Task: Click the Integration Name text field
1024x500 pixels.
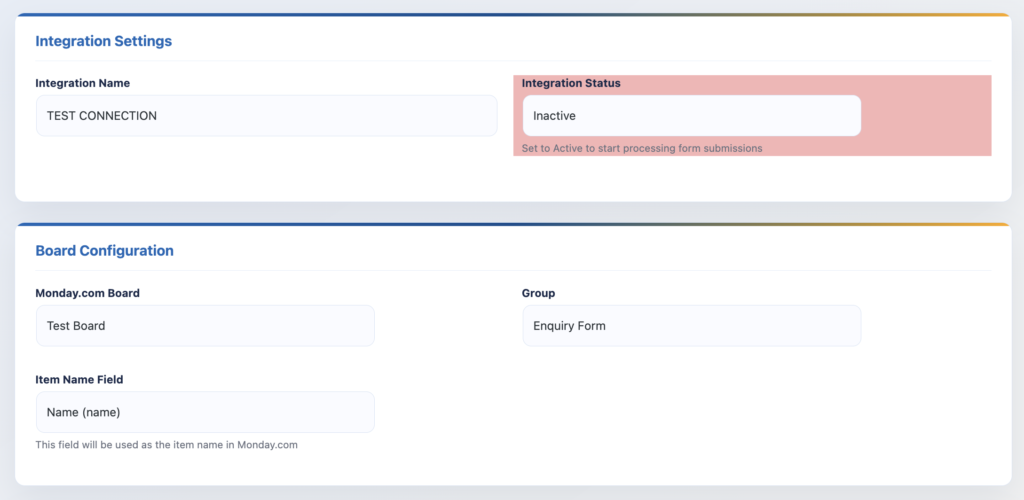Action: (x=266, y=116)
